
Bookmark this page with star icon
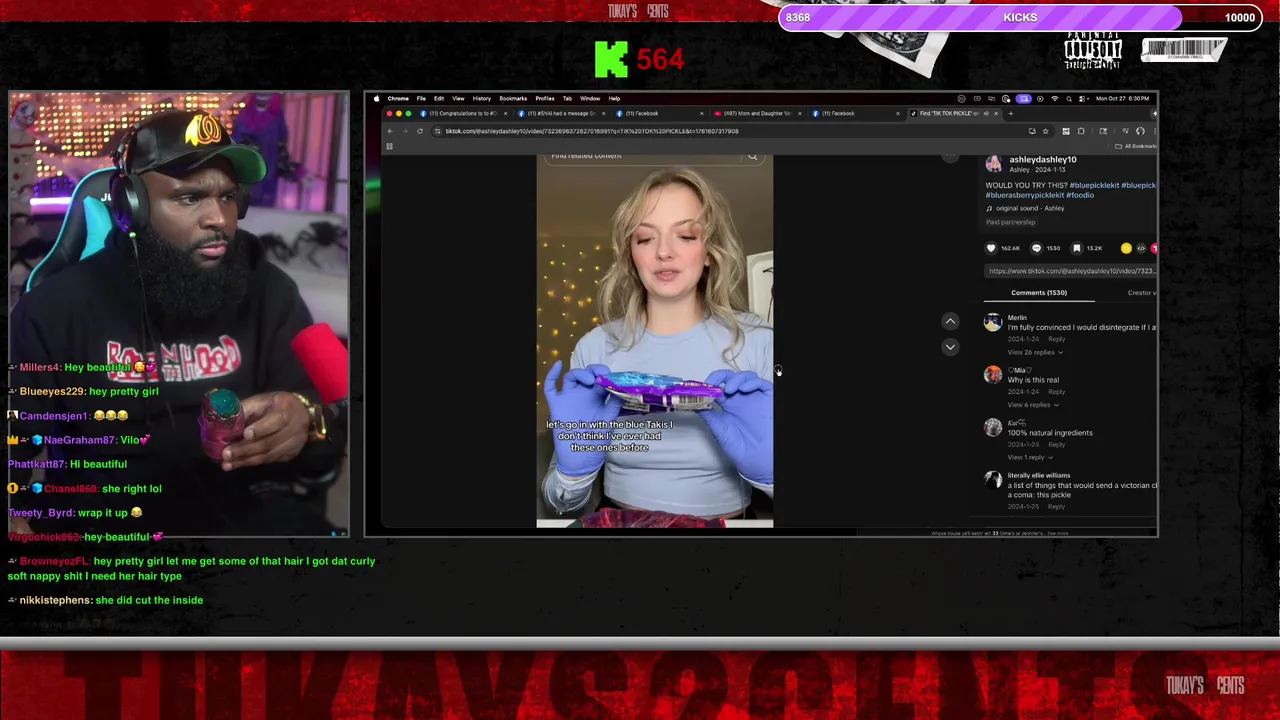click(1046, 131)
